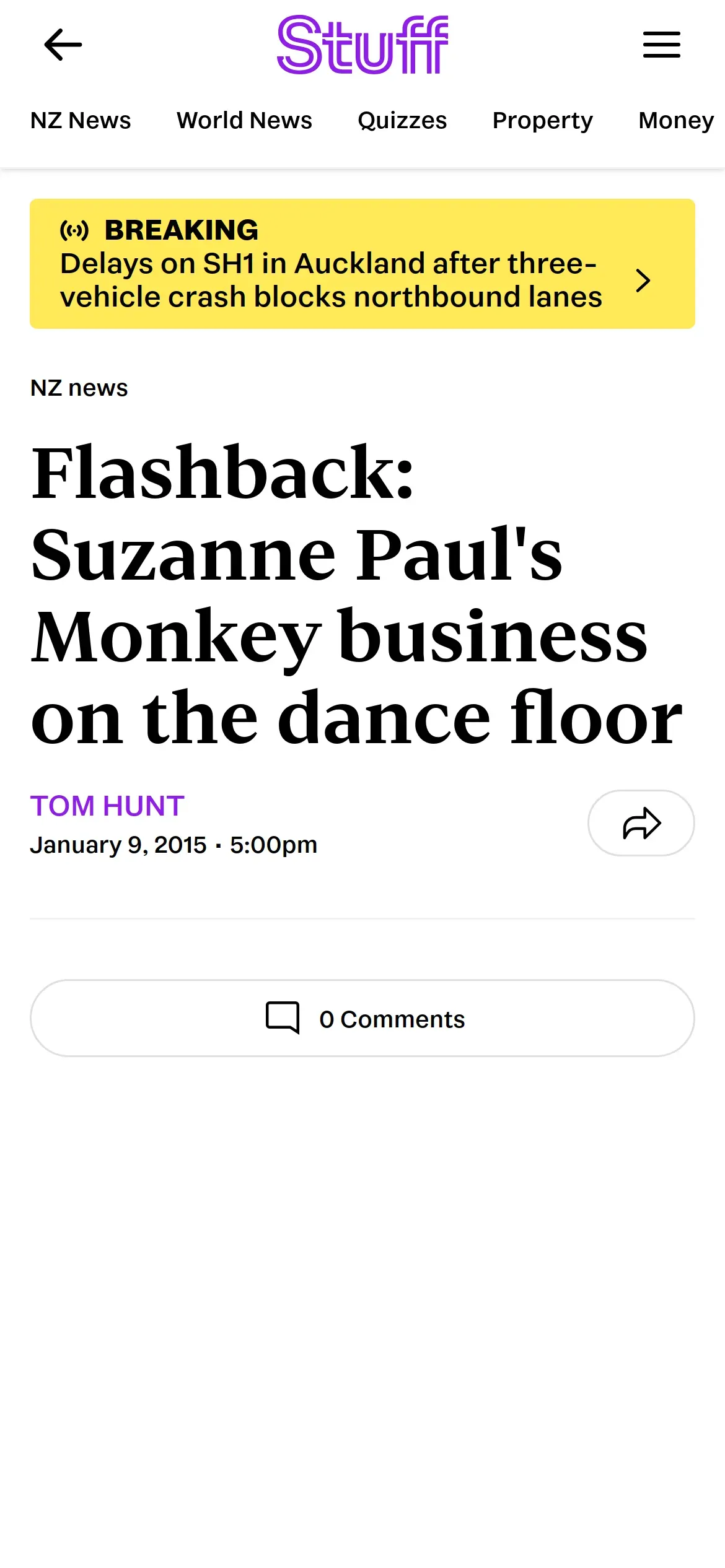Tap the Flashback article headline
725x1568 pixels.
[356, 595]
